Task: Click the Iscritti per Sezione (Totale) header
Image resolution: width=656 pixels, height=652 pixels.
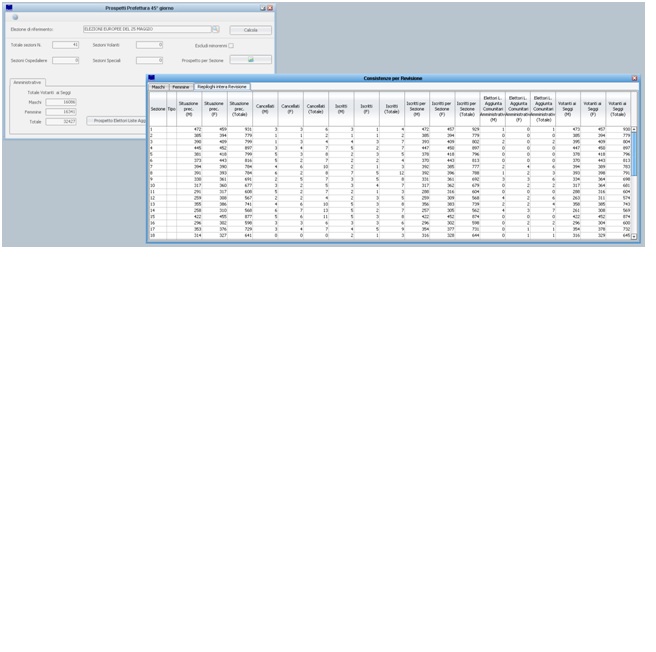Action: (x=467, y=109)
